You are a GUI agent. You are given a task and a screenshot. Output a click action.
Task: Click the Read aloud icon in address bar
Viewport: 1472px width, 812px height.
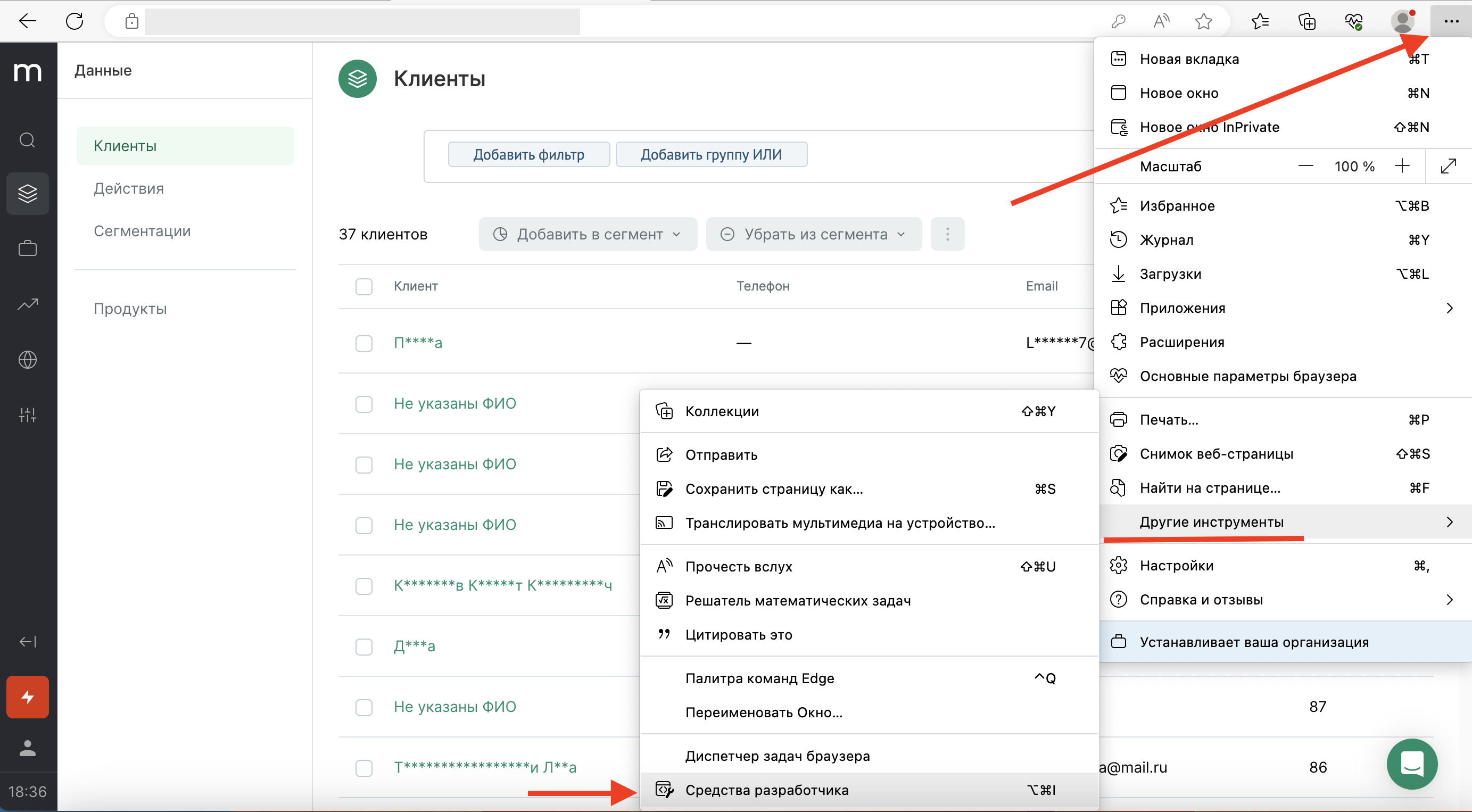pyautogui.click(x=1161, y=22)
